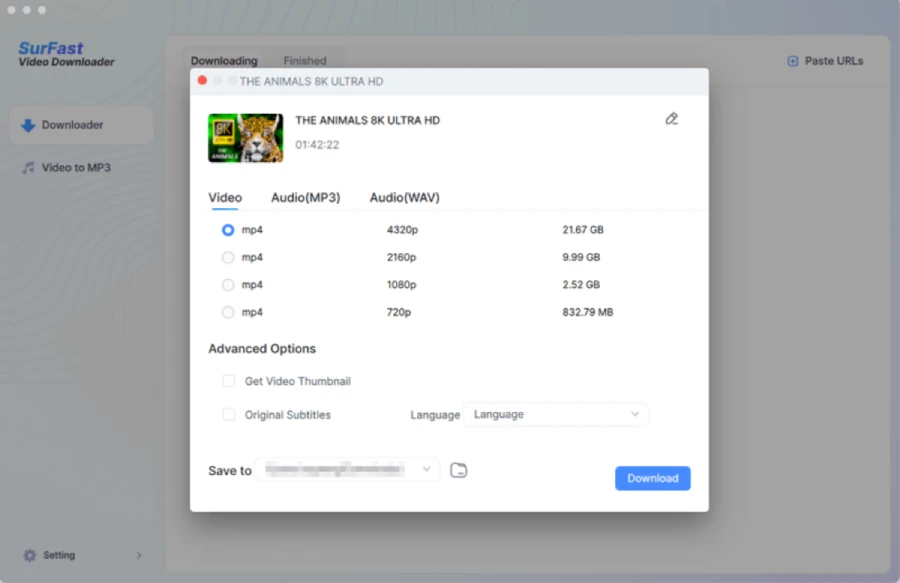Click the 2.52 GB file size

pos(581,285)
